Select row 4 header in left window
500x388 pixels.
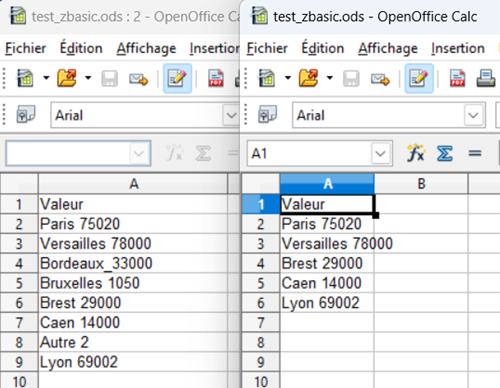tap(19, 263)
